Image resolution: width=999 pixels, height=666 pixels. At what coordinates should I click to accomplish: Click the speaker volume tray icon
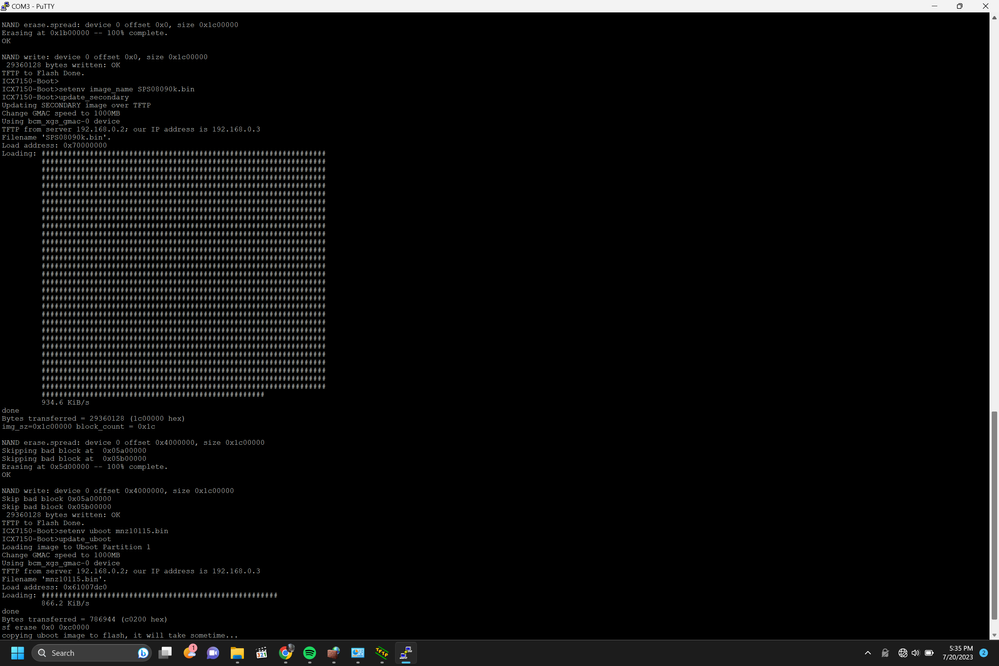pyautogui.click(x=915, y=653)
